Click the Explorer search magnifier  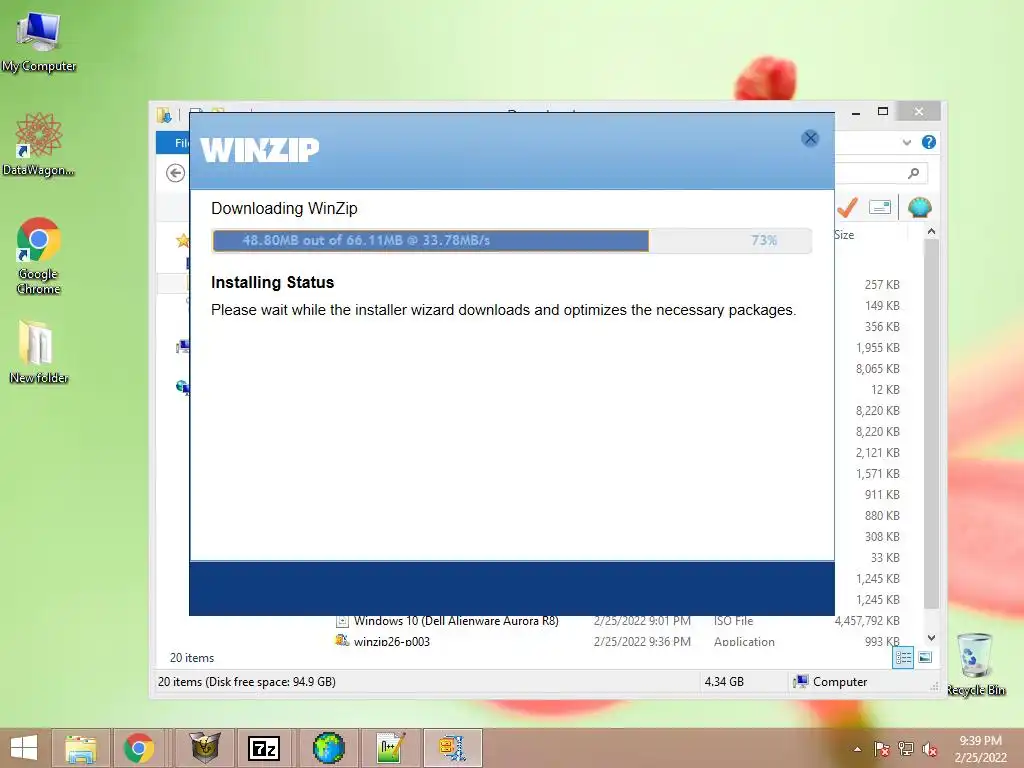pos(913,173)
